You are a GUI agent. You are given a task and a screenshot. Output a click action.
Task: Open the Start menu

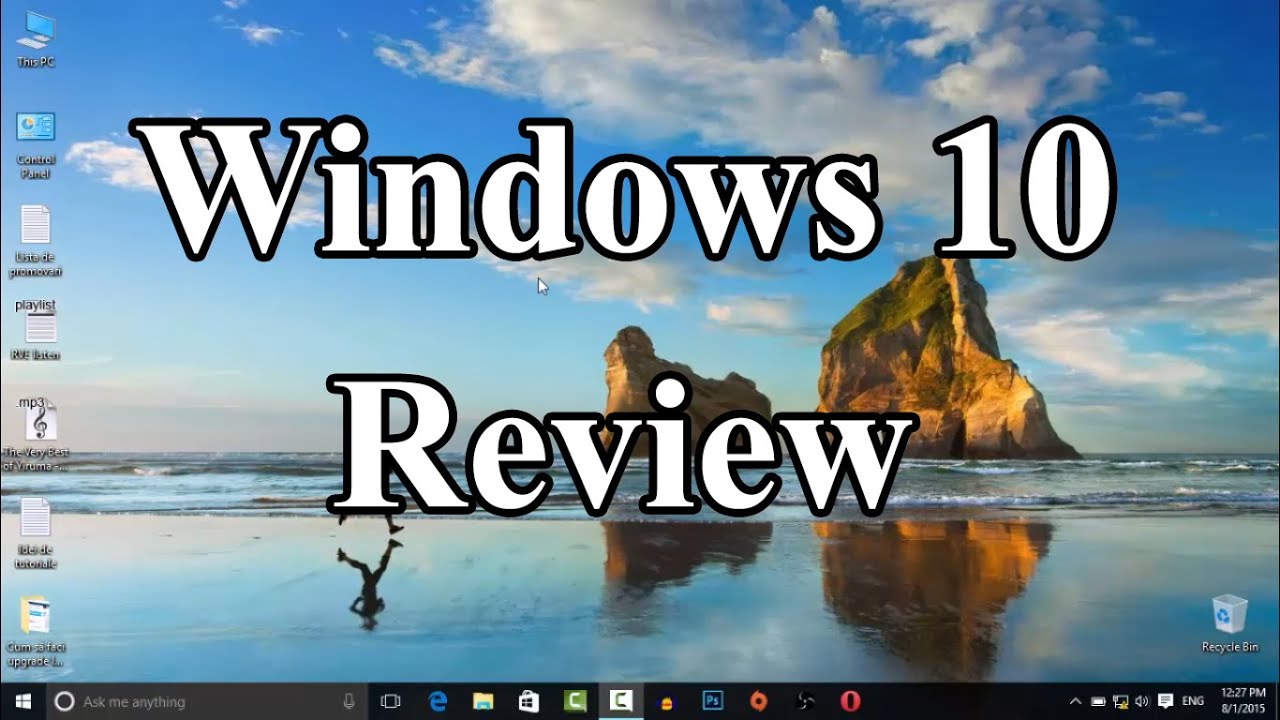tap(23, 702)
